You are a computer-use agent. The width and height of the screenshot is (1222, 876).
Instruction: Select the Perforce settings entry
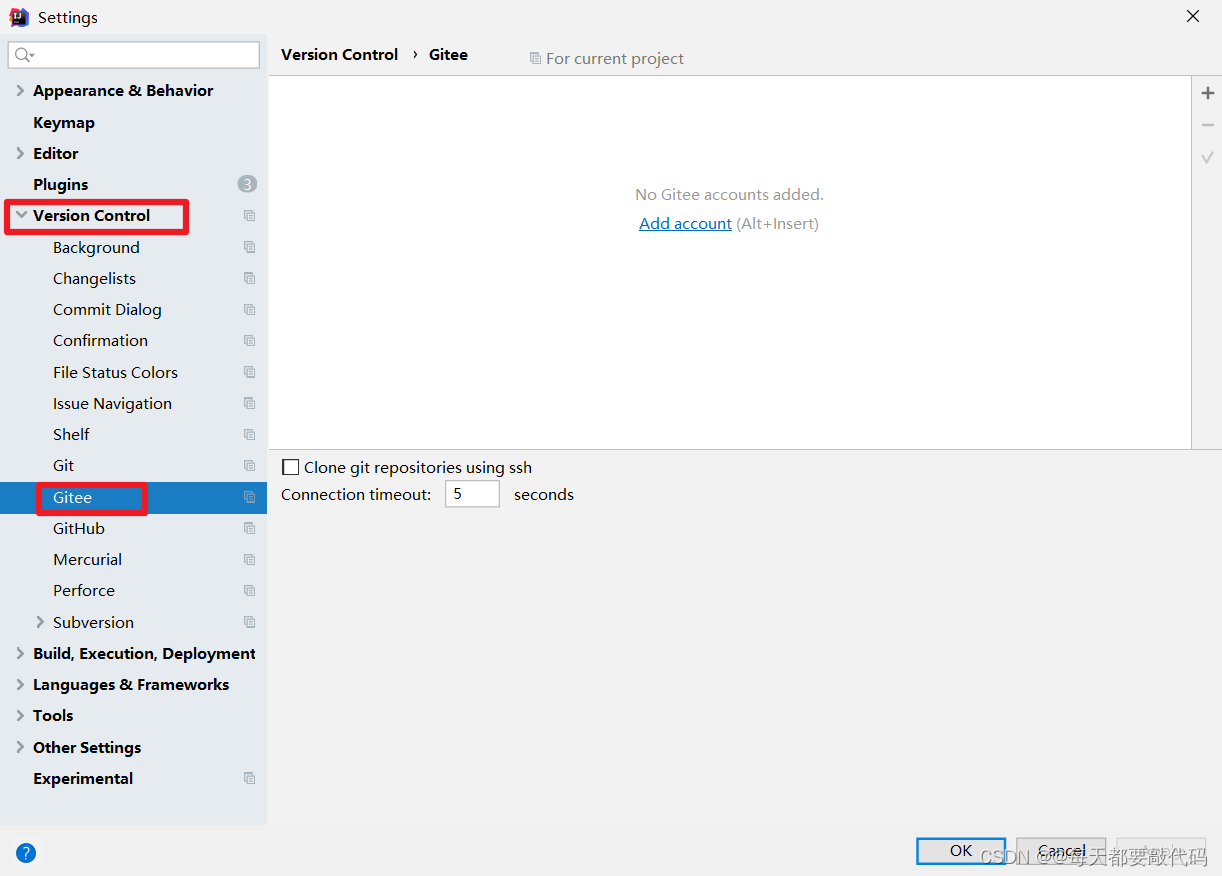[84, 591]
